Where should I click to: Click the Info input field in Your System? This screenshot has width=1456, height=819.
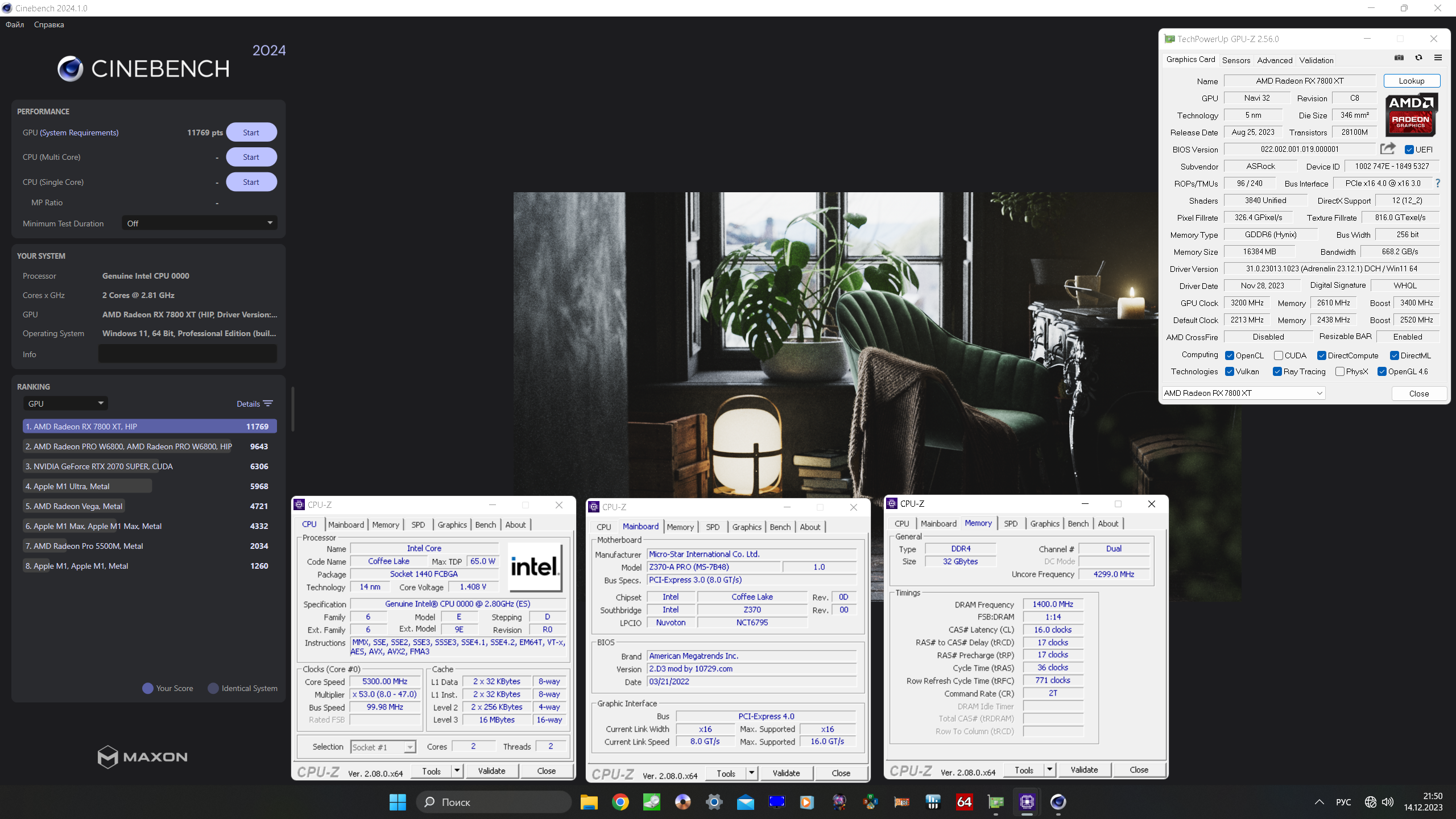[x=188, y=354]
